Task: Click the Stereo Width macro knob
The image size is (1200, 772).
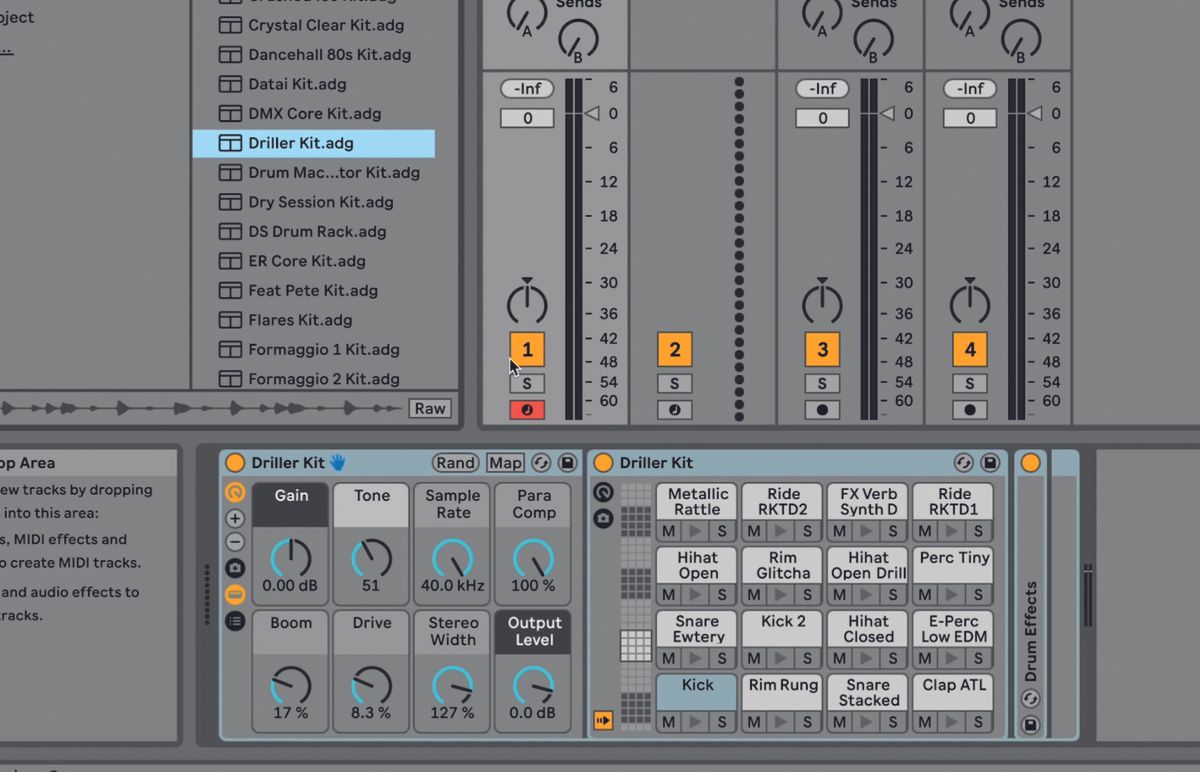Action: pyautogui.click(x=453, y=686)
